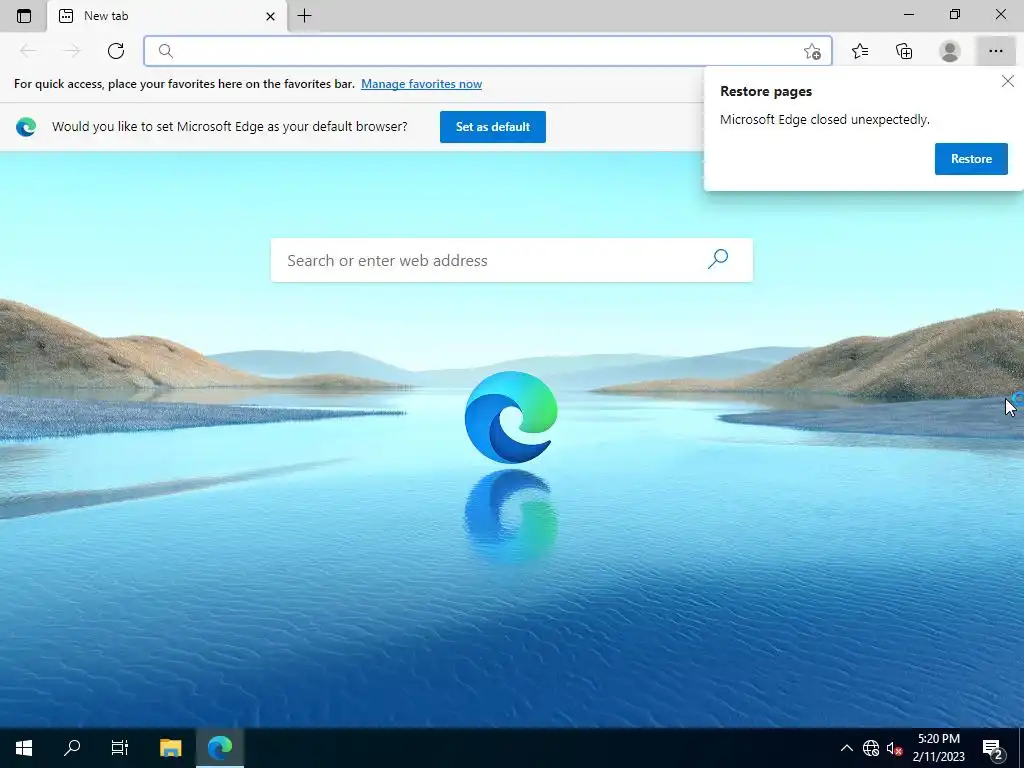
Task: Open the notification center icon
Action: coord(993,748)
